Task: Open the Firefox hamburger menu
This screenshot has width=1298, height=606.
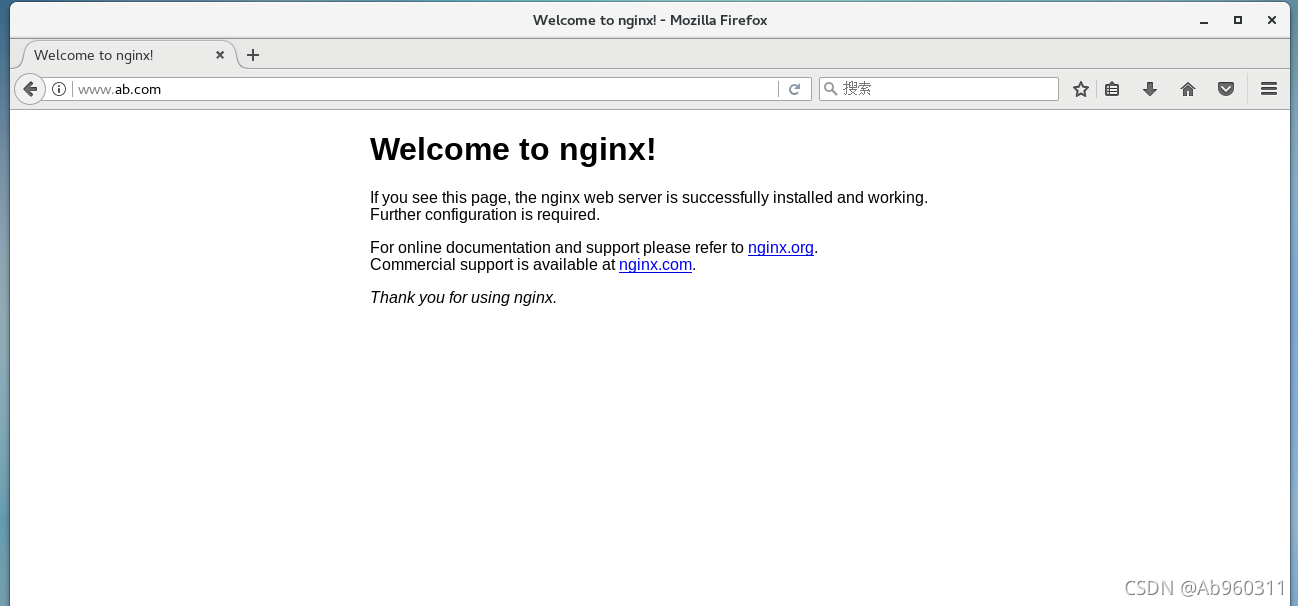Action: click(1269, 89)
